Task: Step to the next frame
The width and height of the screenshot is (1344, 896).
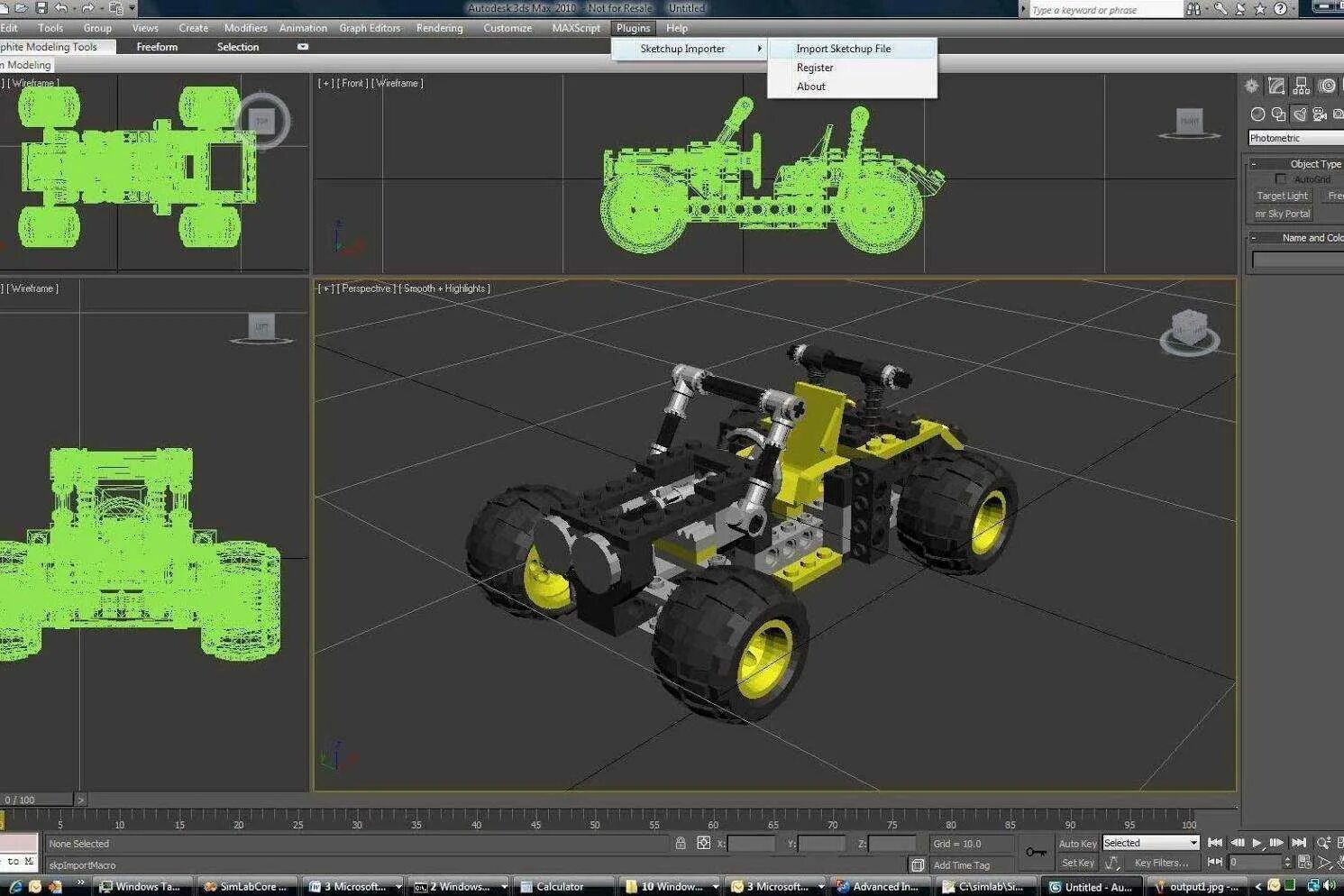Action: (1276, 843)
